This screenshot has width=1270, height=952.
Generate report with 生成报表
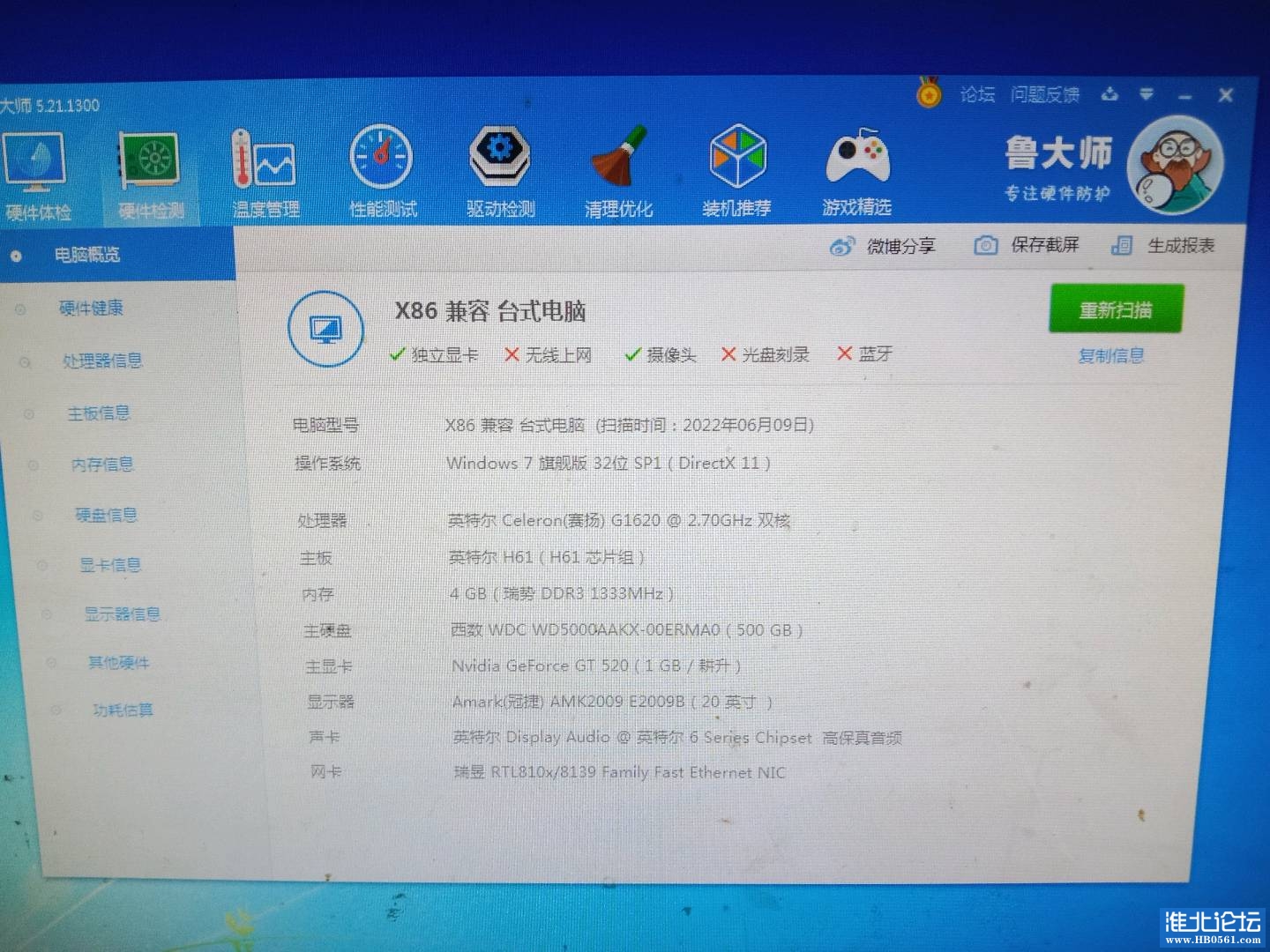click(1163, 245)
